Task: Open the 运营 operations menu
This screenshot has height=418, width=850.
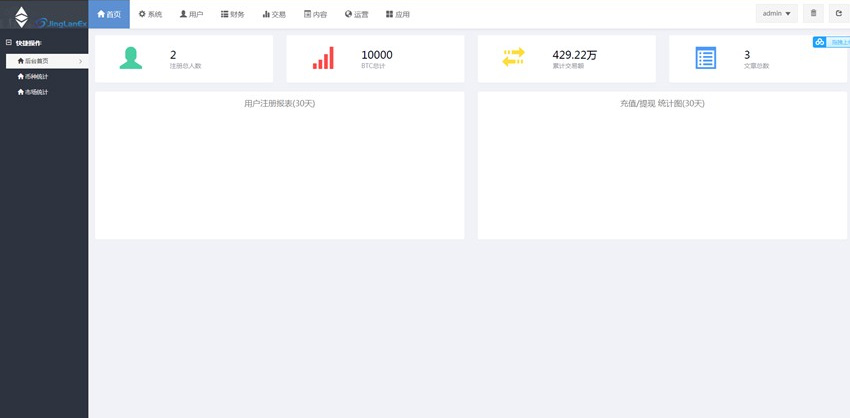Action: pyautogui.click(x=357, y=14)
